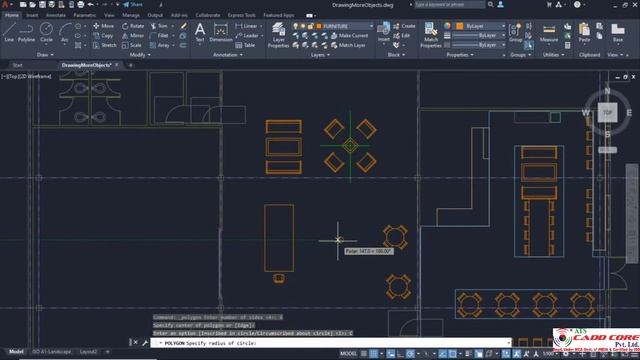Click the orange object color swatch

[459, 26]
